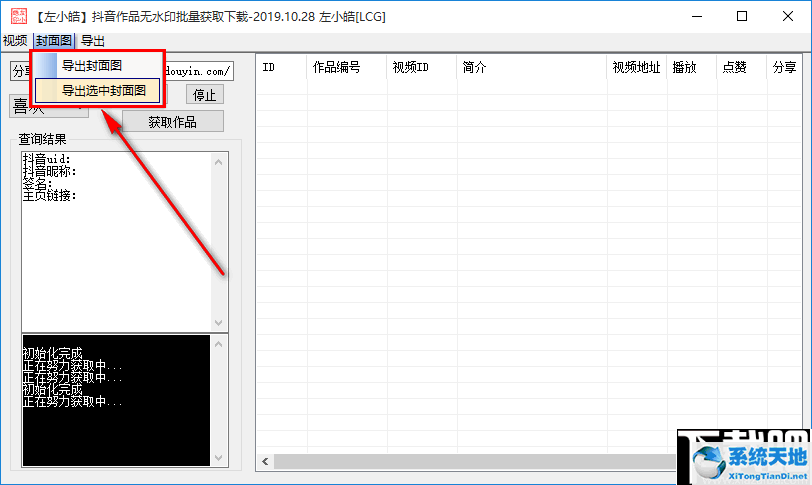Maximize the application window
Screen dimensions: 812x485
point(742,16)
